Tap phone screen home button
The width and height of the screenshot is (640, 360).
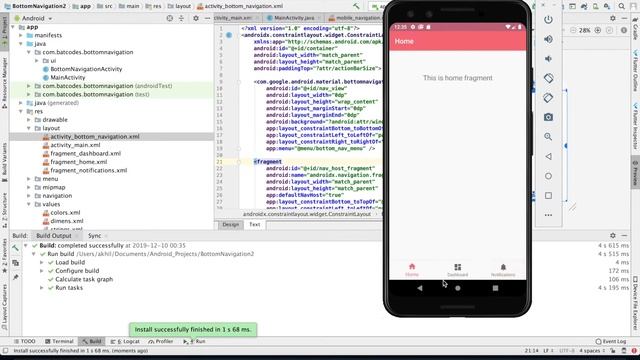point(458,288)
